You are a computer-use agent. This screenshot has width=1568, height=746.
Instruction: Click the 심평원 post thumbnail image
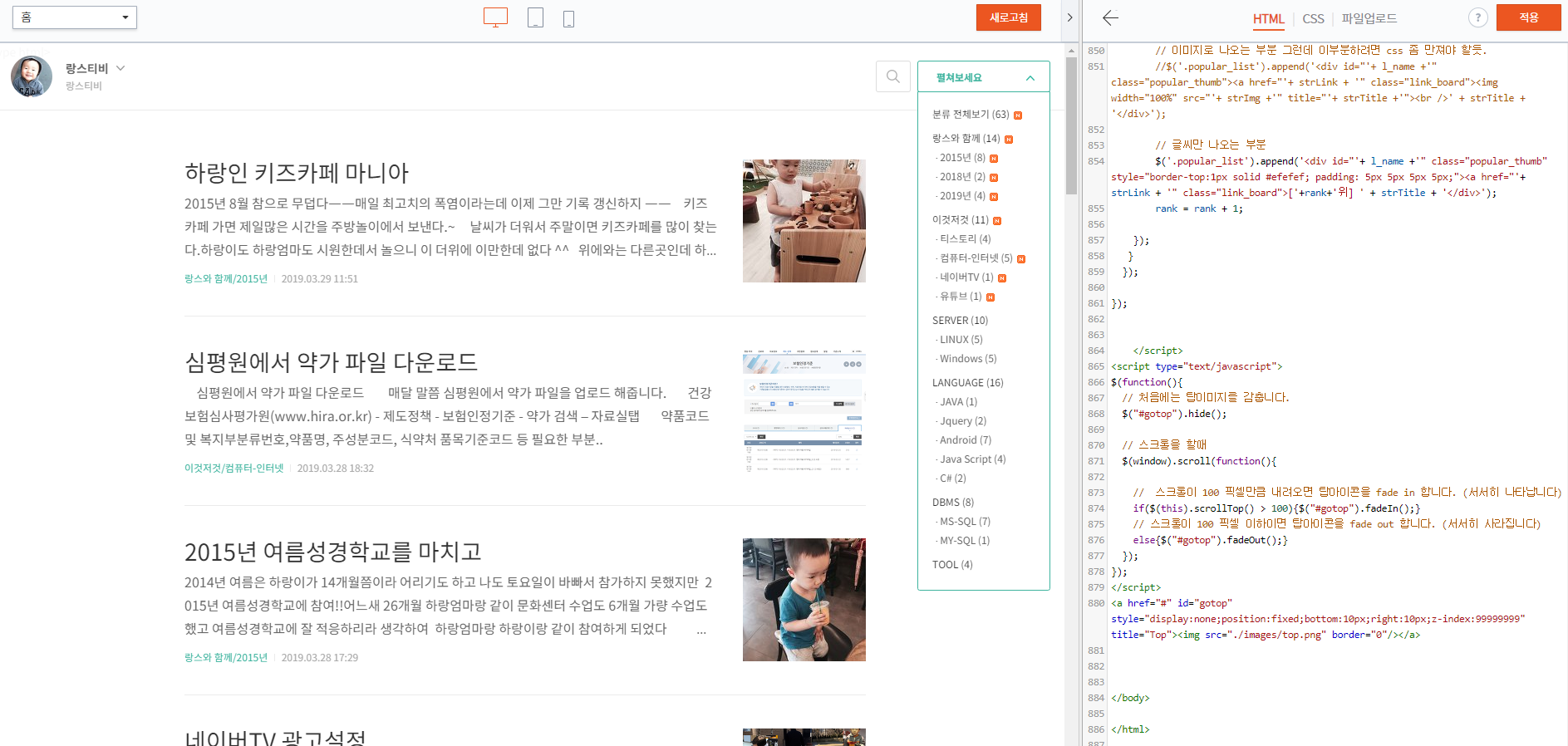point(804,410)
